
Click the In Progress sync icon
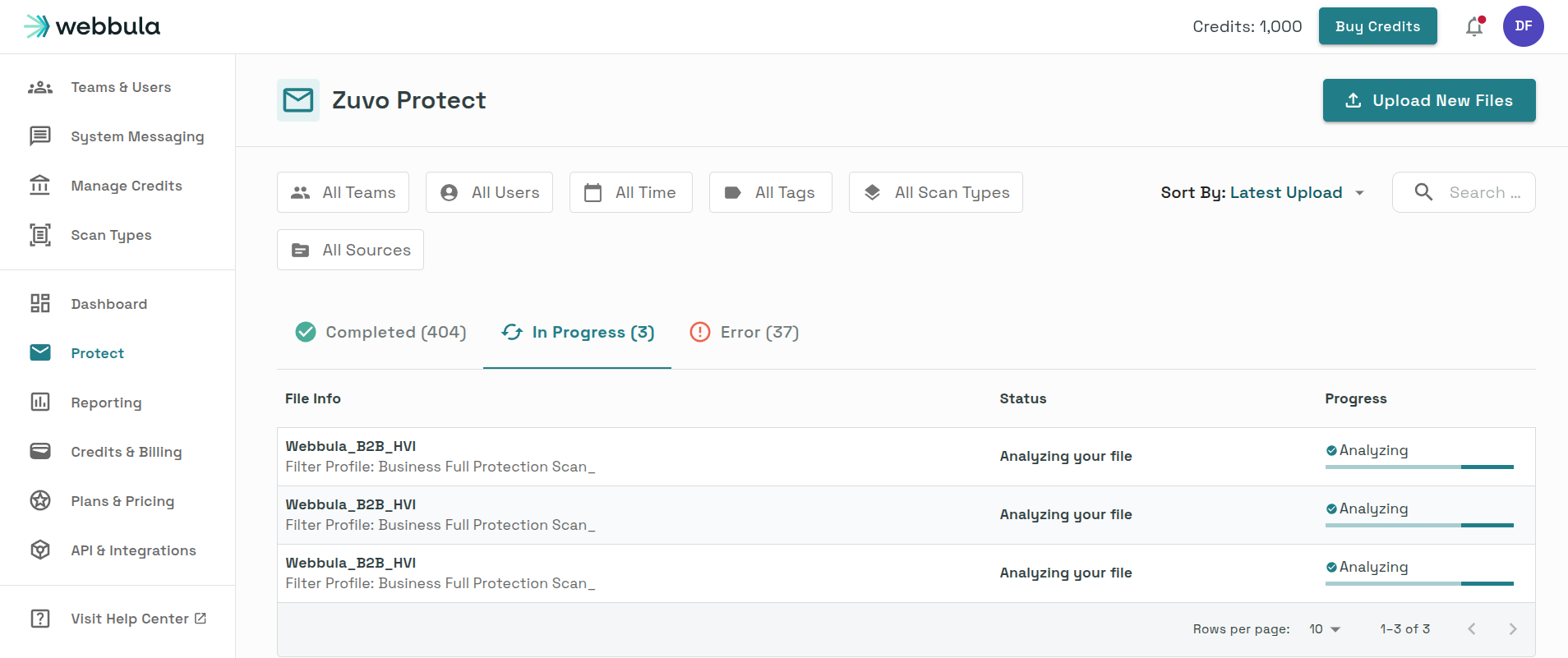click(x=512, y=332)
